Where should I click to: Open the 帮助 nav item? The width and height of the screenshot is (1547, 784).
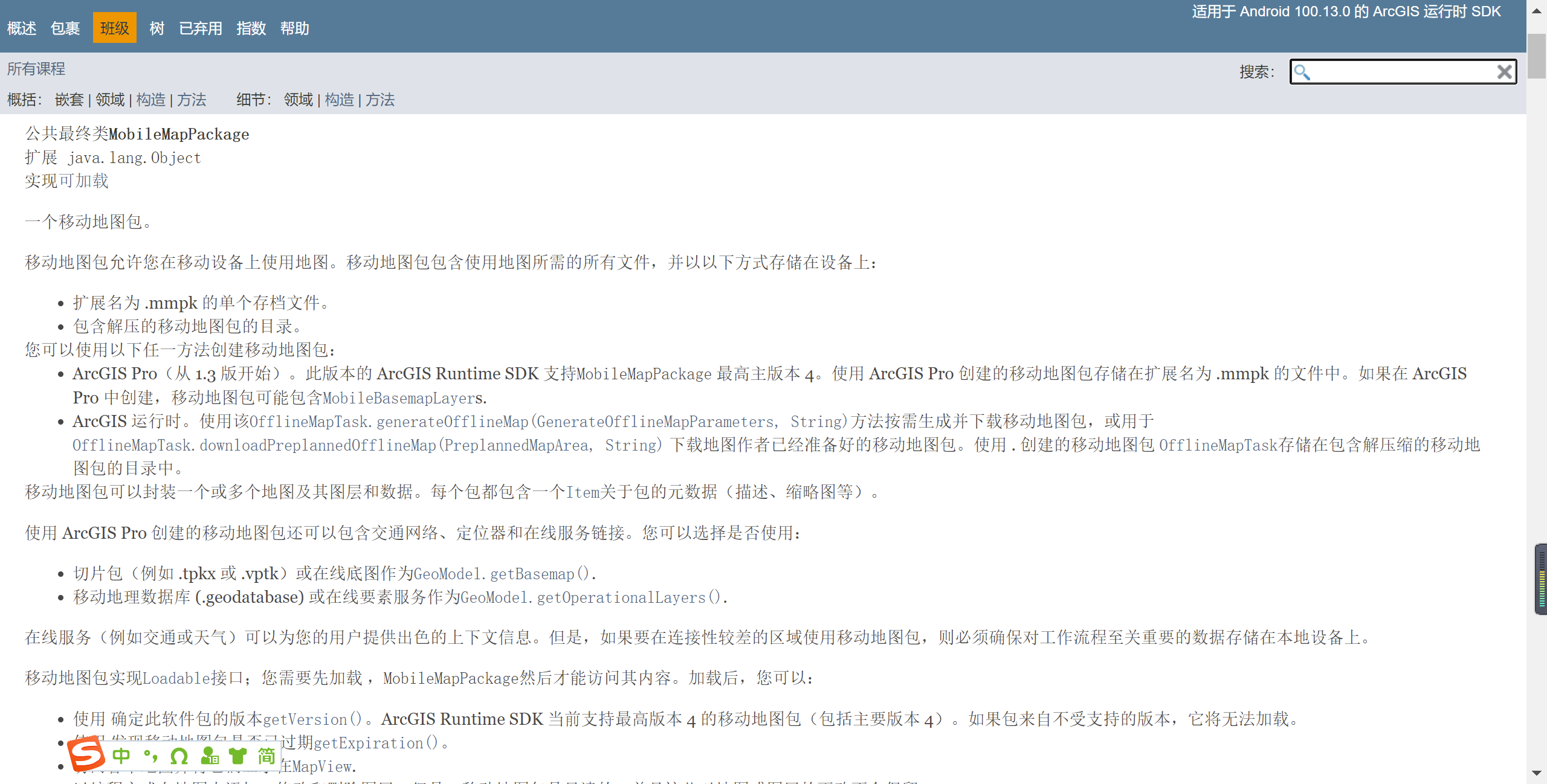[295, 28]
